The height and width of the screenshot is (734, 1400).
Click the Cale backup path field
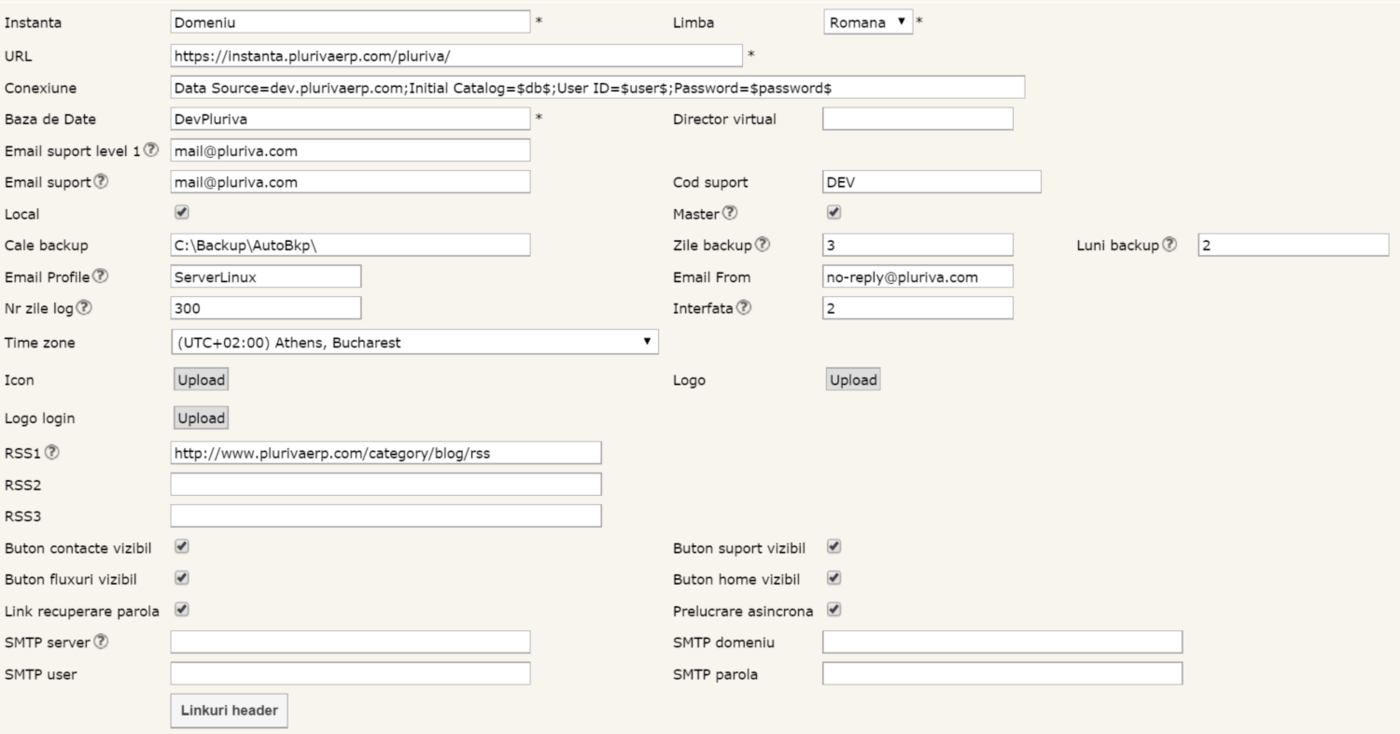[x=350, y=245]
